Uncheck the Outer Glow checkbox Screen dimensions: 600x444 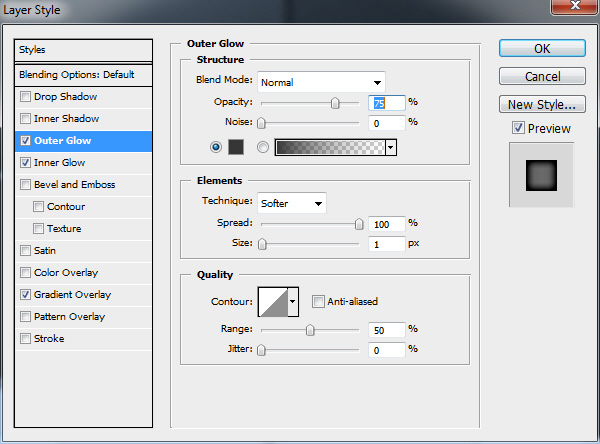(25, 140)
